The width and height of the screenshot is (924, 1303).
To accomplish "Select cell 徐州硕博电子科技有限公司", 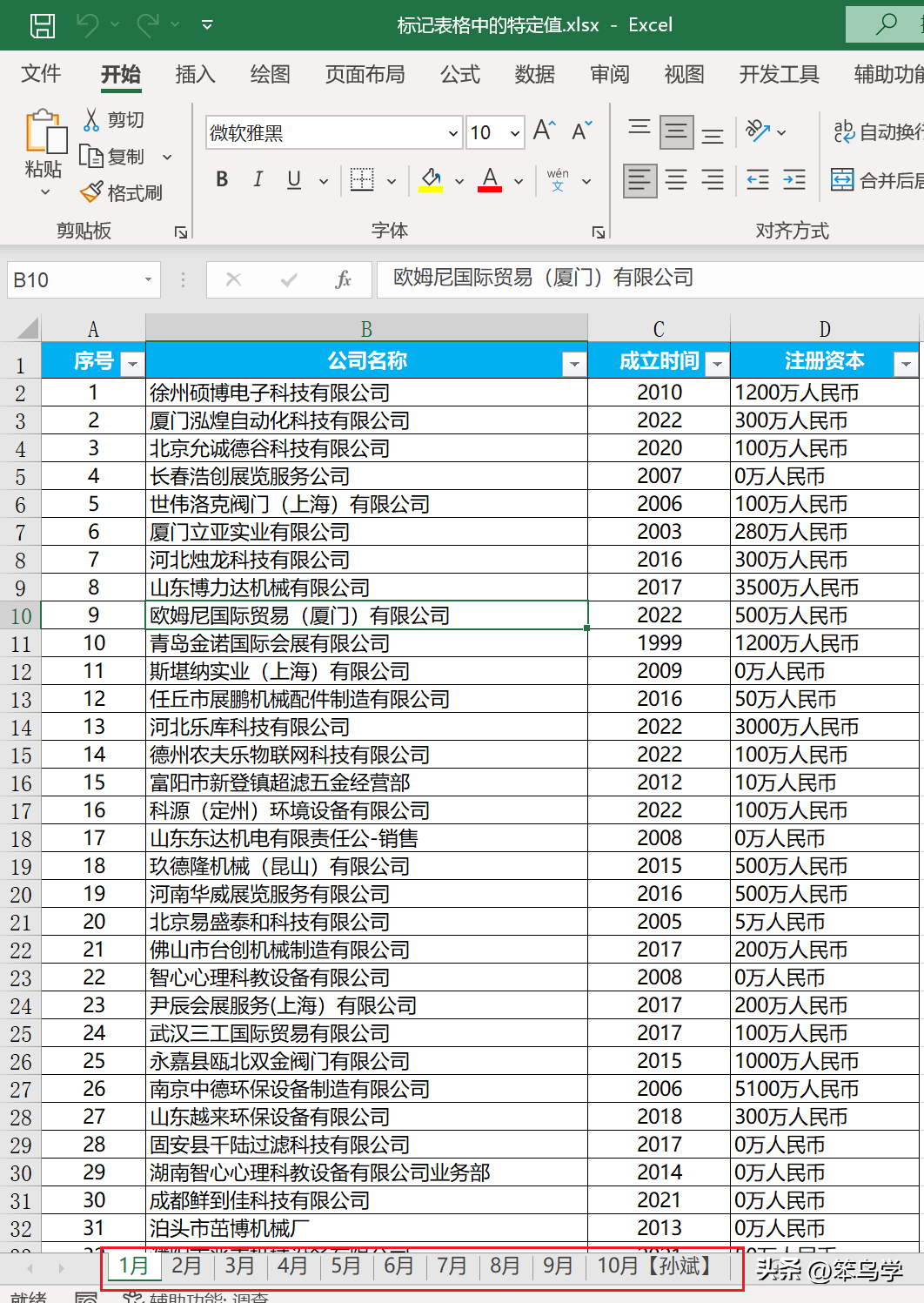I will coord(366,393).
